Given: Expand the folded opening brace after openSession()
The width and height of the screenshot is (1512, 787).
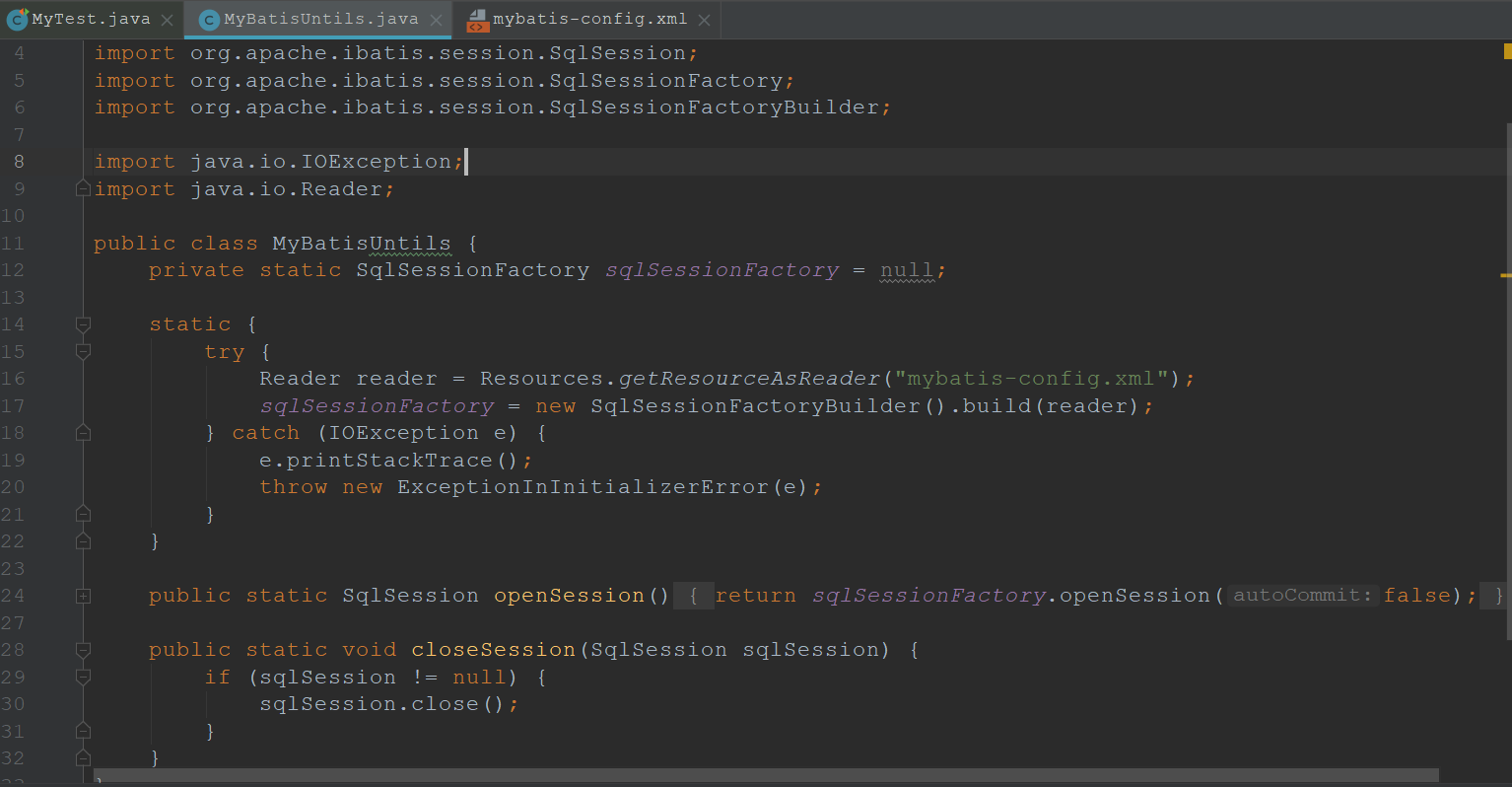Looking at the screenshot, I should [x=694, y=596].
